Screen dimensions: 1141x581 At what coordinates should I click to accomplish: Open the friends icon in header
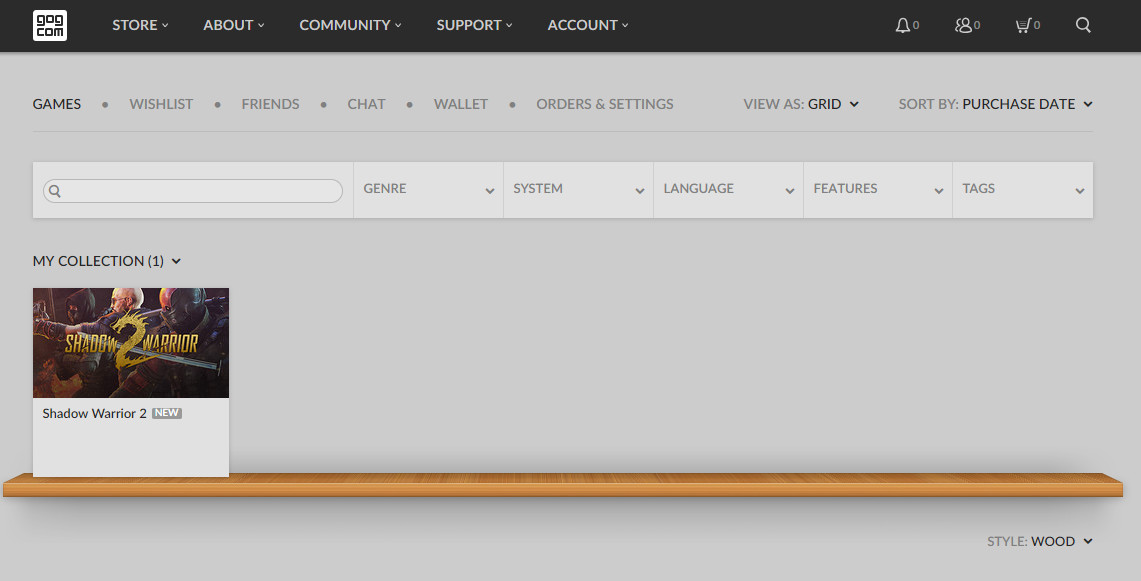(964, 25)
